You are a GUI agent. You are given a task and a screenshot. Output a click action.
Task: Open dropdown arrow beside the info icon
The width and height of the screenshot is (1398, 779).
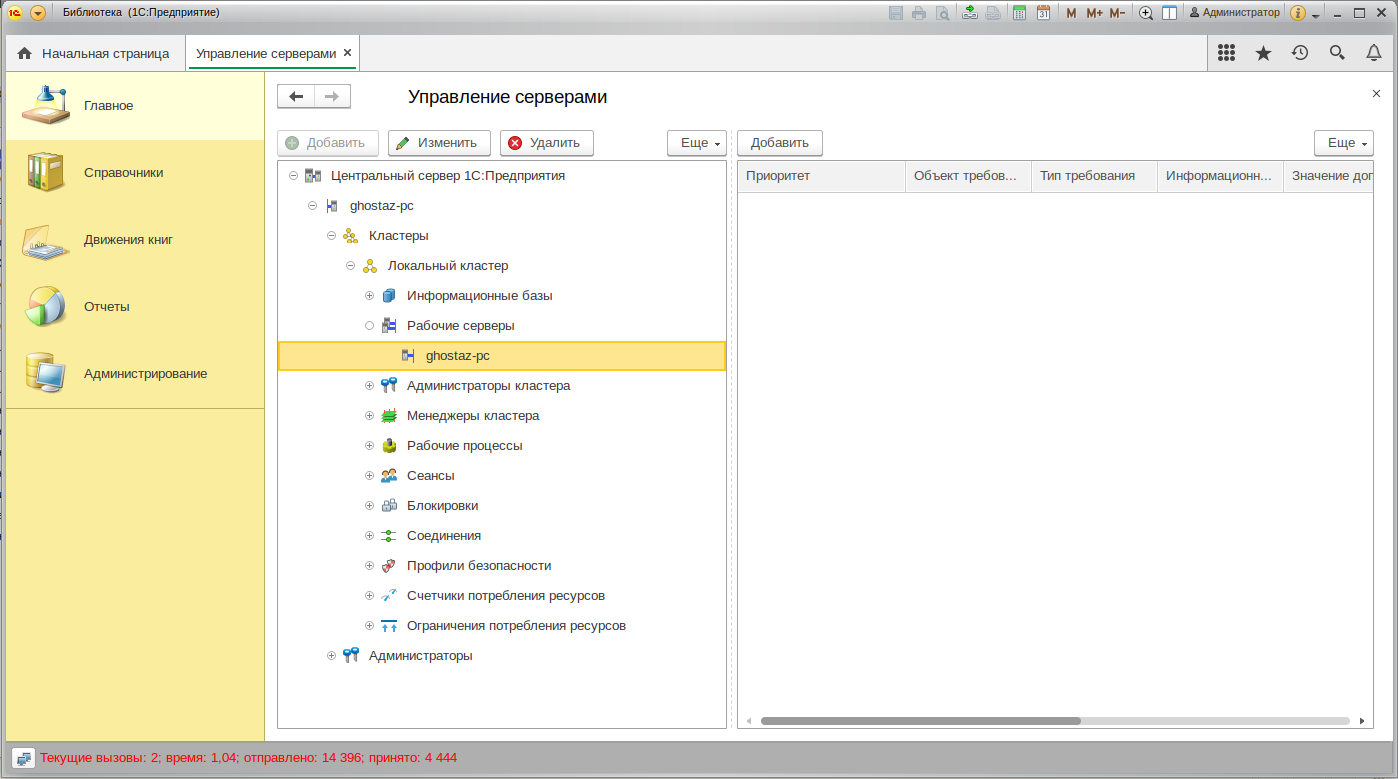point(1316,14)
